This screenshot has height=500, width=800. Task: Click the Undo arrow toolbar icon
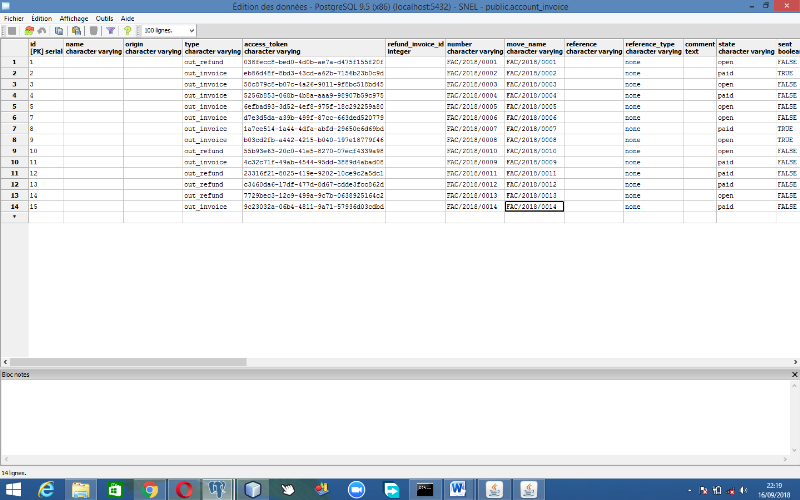[x=42, y=31]
